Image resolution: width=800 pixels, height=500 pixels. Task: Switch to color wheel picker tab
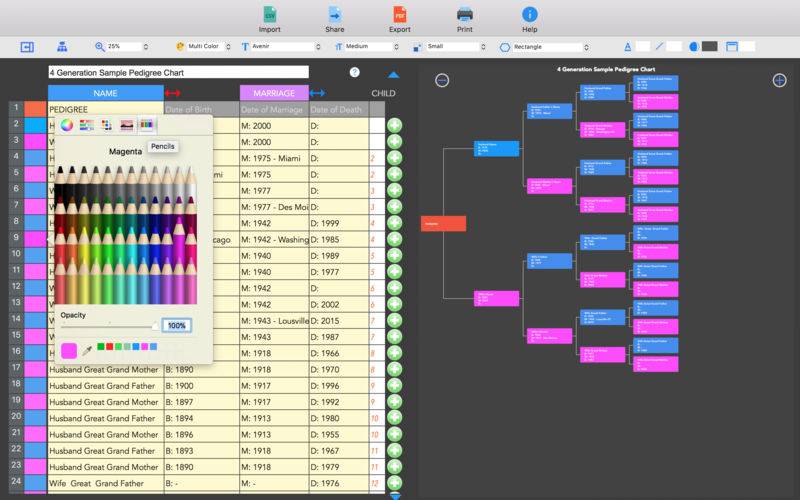pyautogui.click(x=67, y=125)
